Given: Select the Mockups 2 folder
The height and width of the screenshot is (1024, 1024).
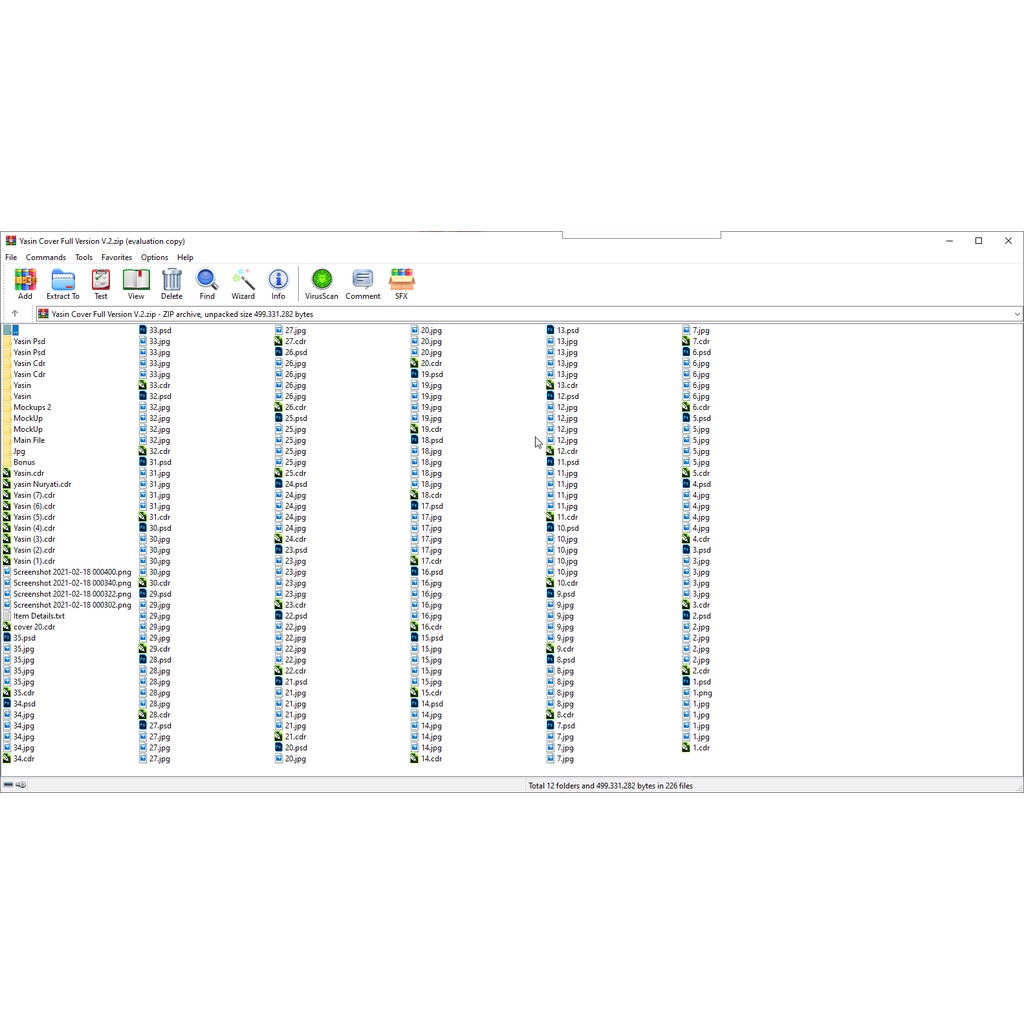Looking at the screenshot, I should 32,407.
